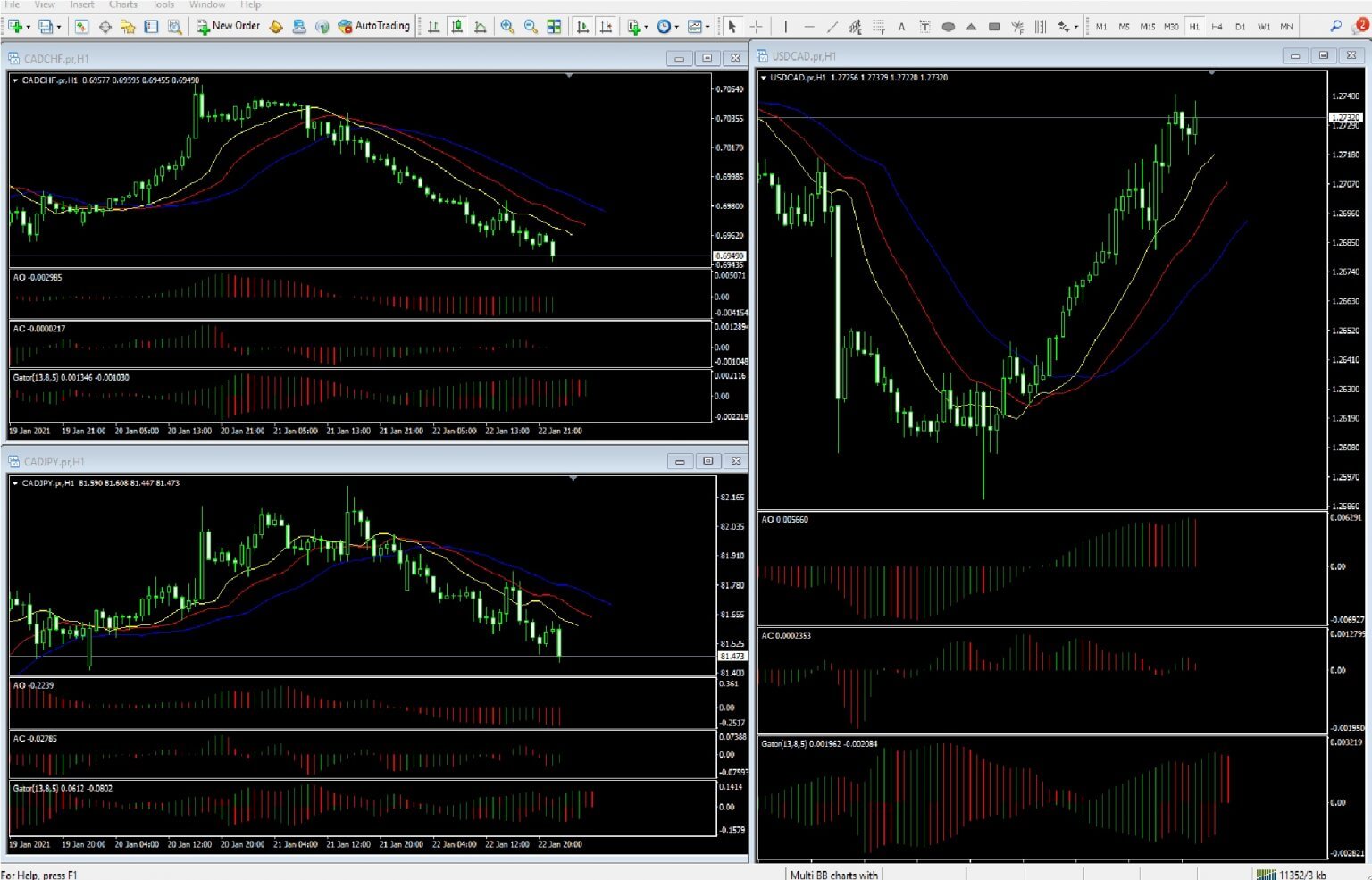Switch the chart to Candlestick view
1372x880 pixels.
457,26
